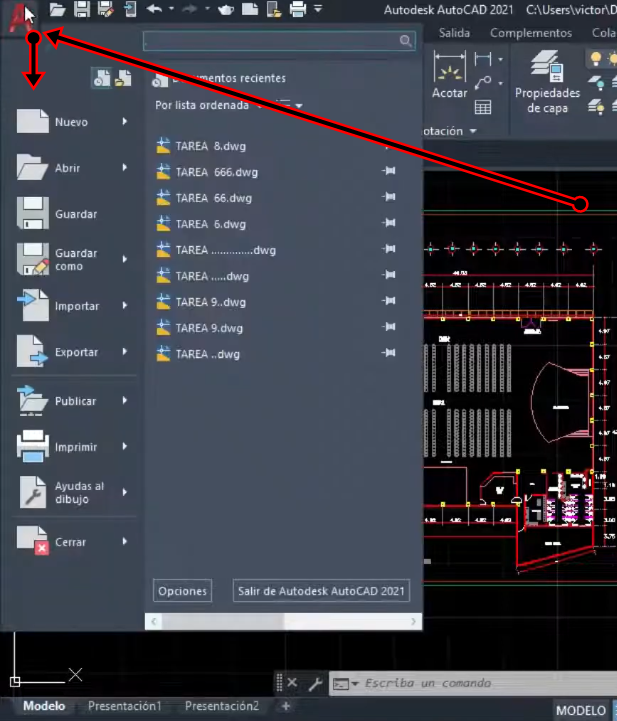Toggle the MODELO status bar button

coord(581,710)
